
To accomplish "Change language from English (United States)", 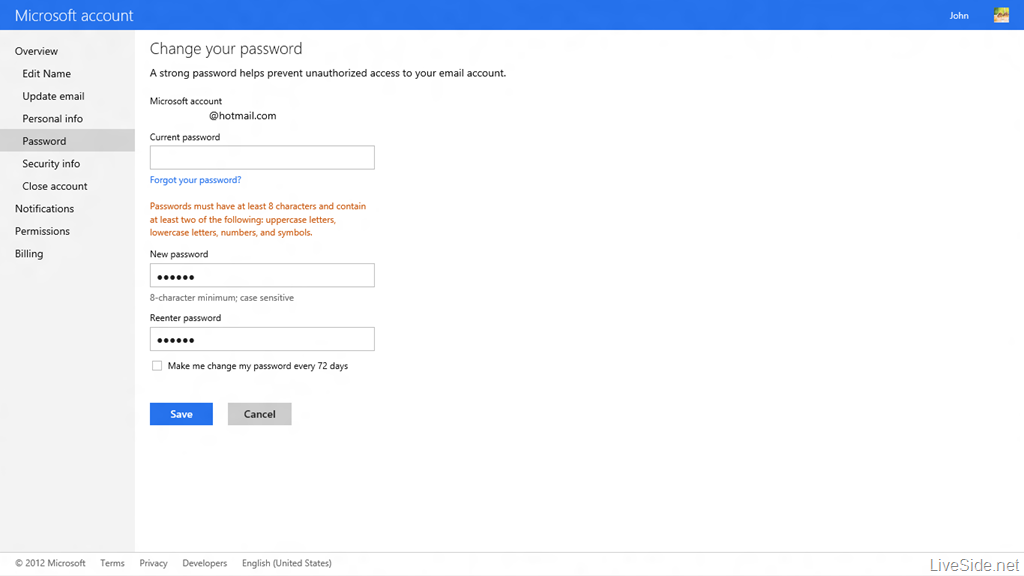I will (287, 563).
